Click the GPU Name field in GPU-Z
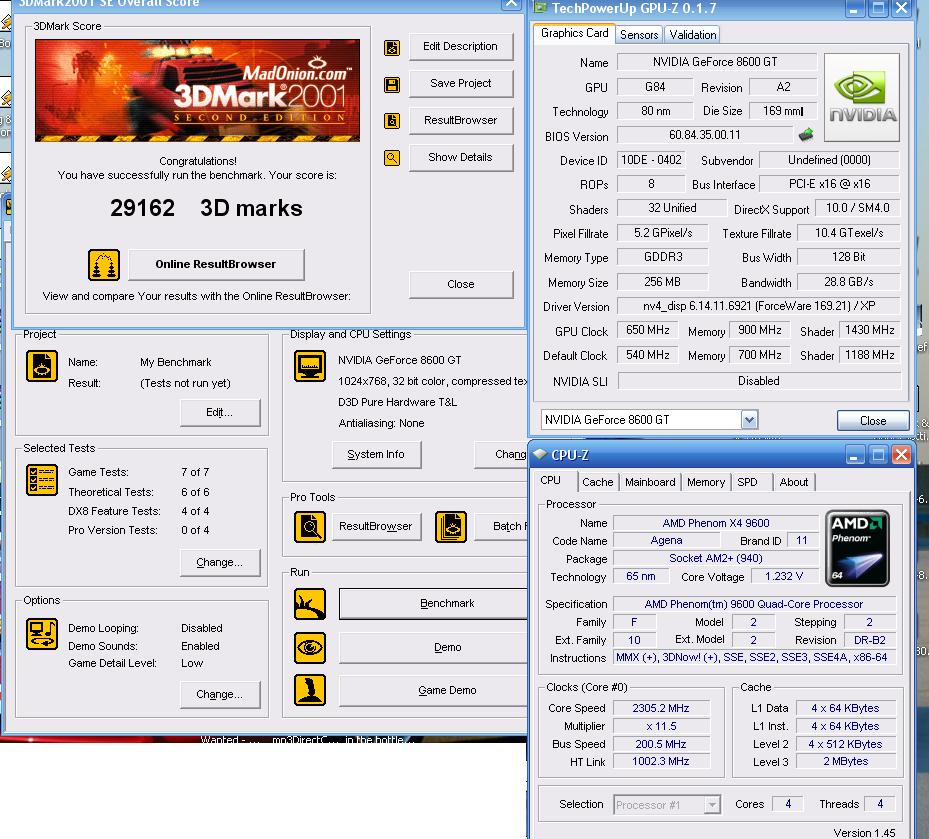The image size is (929, 839). pos(716,62)
